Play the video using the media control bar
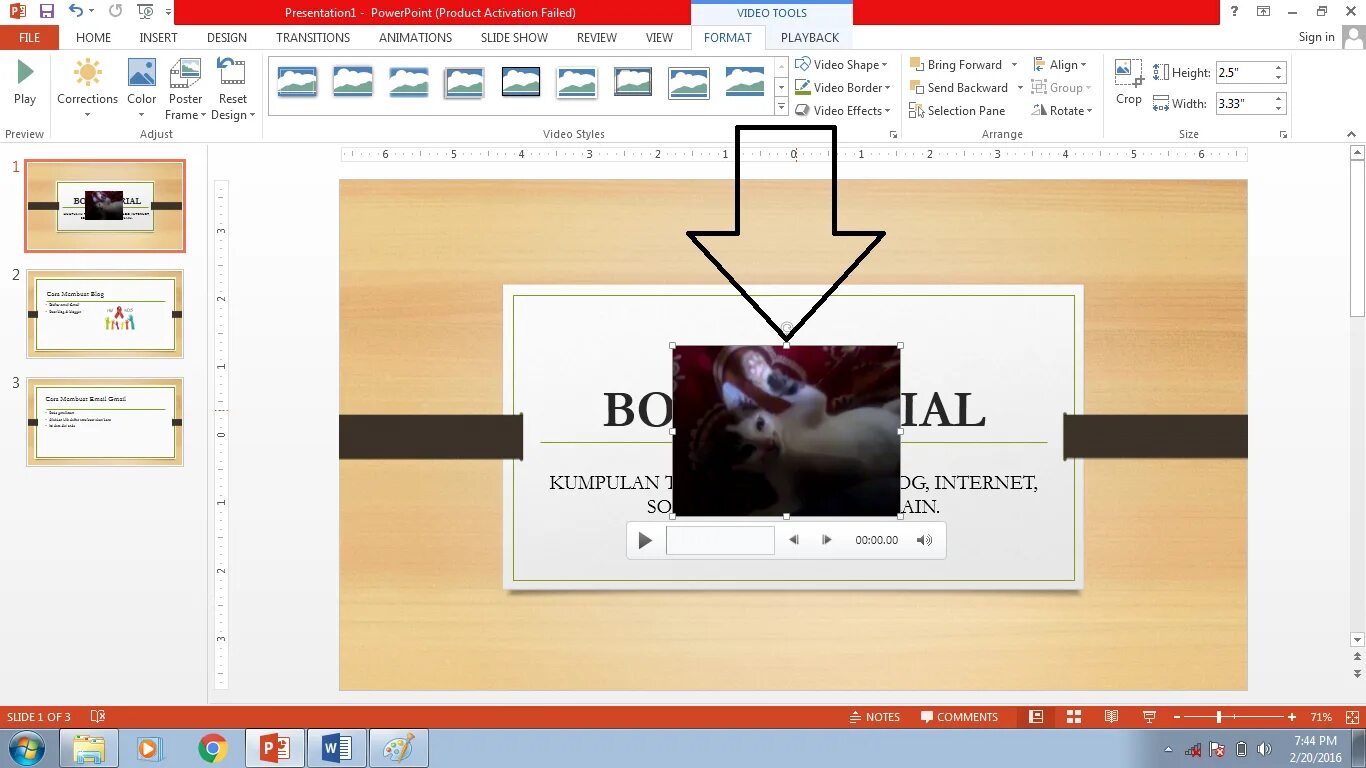This screenshot has width=1366, height=768. click(x=645, y=540)
